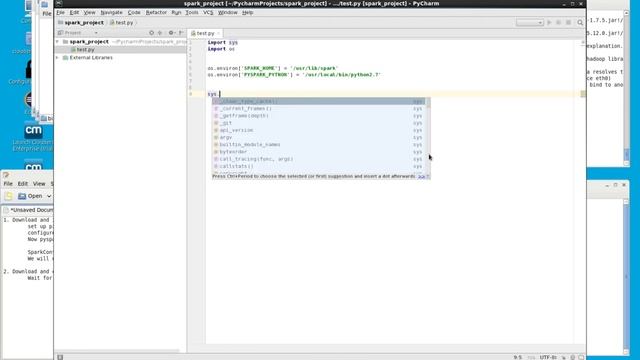This screenshot has height=360, width=640.
Task: Click the Project panel horizontal scrollbar
Action: tap(118, 351)
